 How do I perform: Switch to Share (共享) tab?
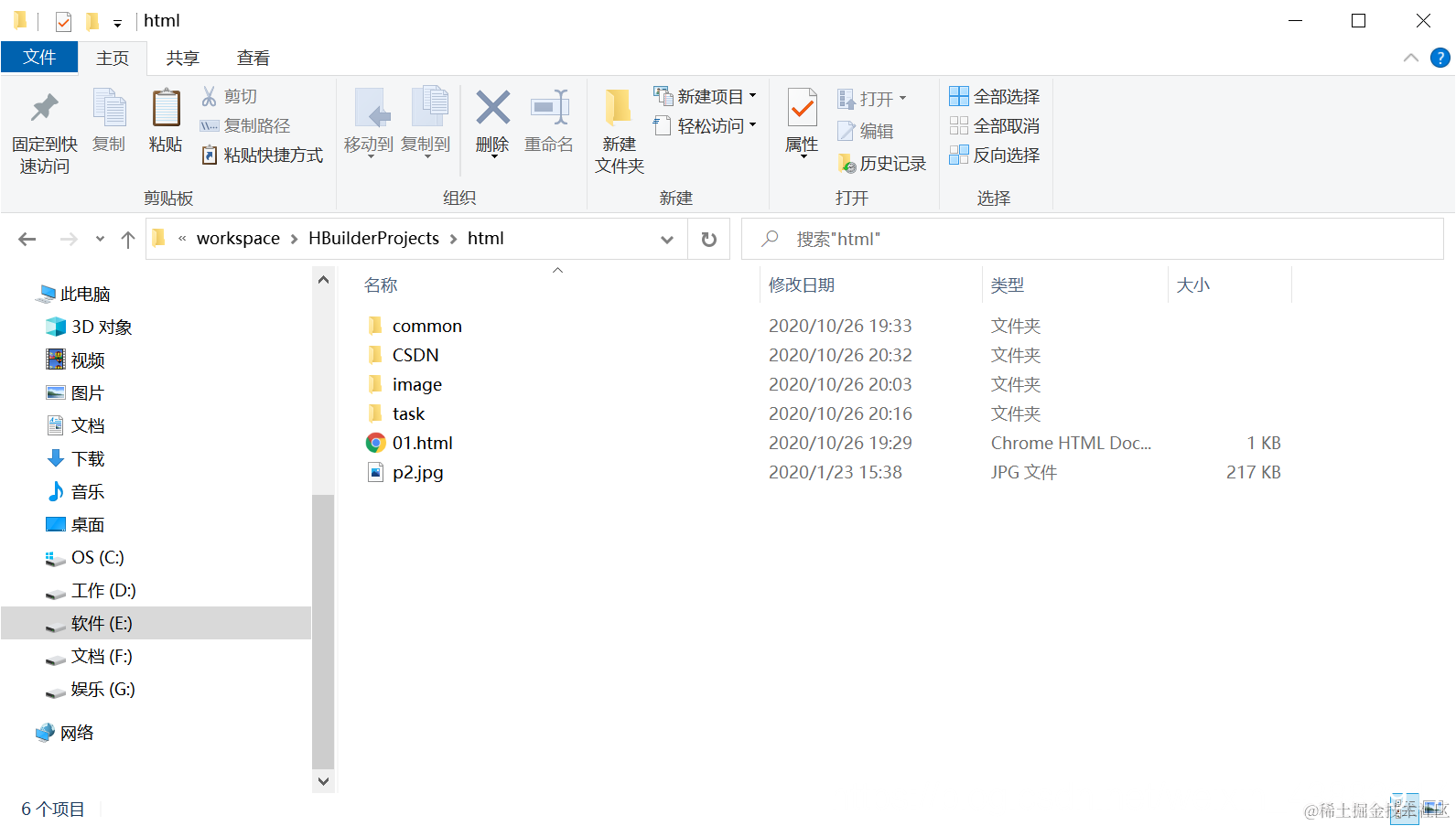click(182, 58)
